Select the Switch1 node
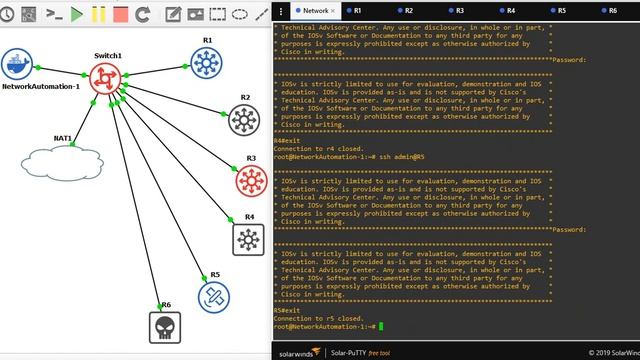640x360 pixels. 105,78
